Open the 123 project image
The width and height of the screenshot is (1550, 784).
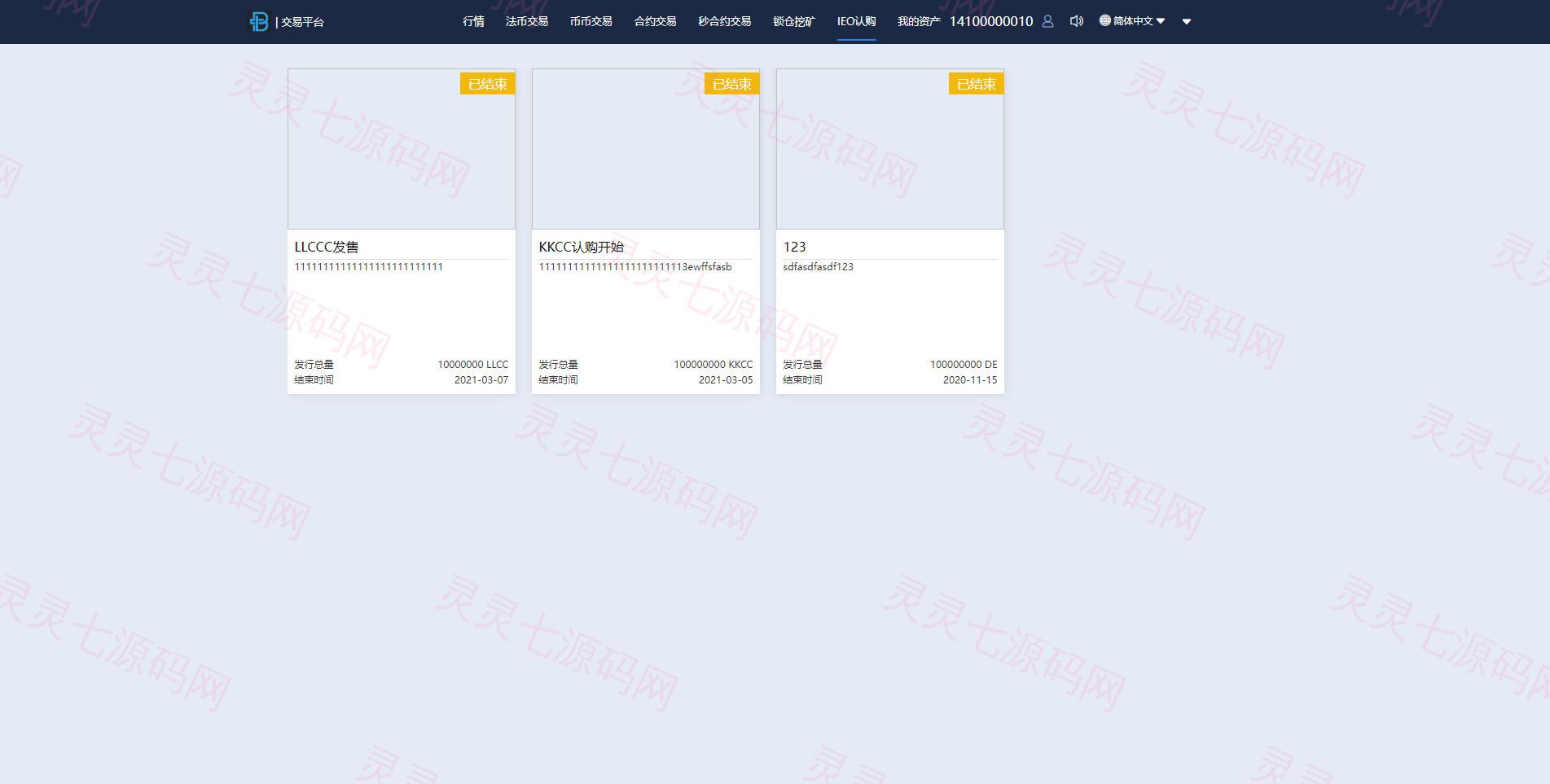pos(890,149)
